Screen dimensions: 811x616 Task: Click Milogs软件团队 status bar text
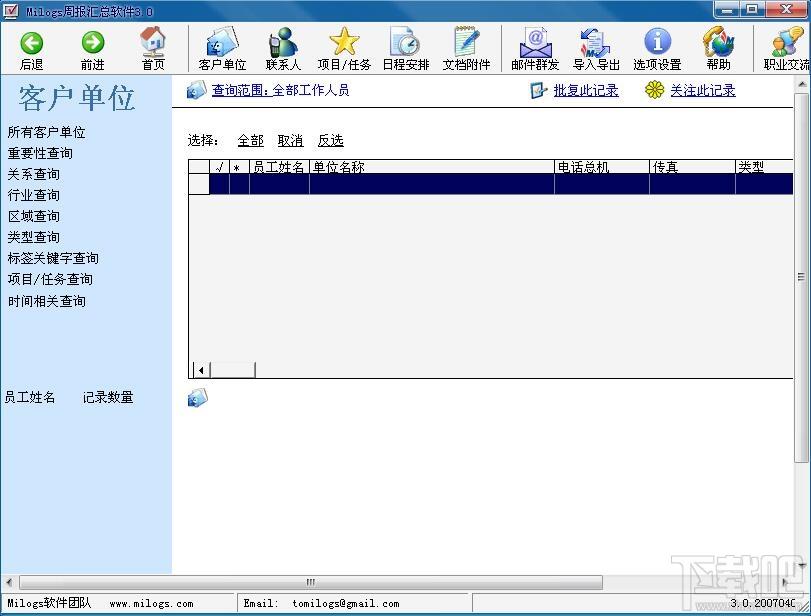click(x=49, y=603)
